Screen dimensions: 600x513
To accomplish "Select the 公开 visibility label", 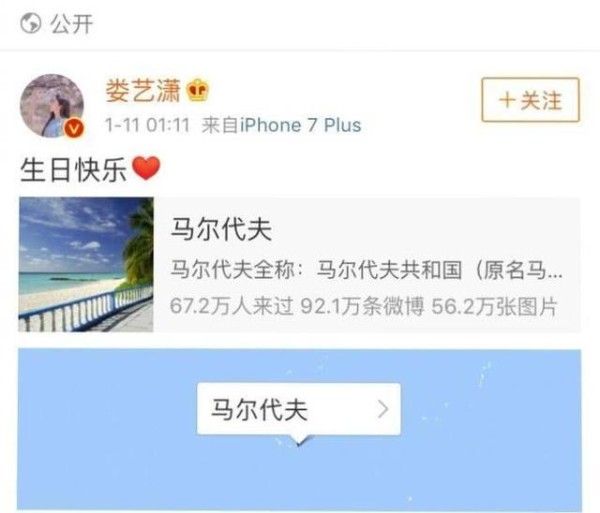I will [x=72, y=24].
